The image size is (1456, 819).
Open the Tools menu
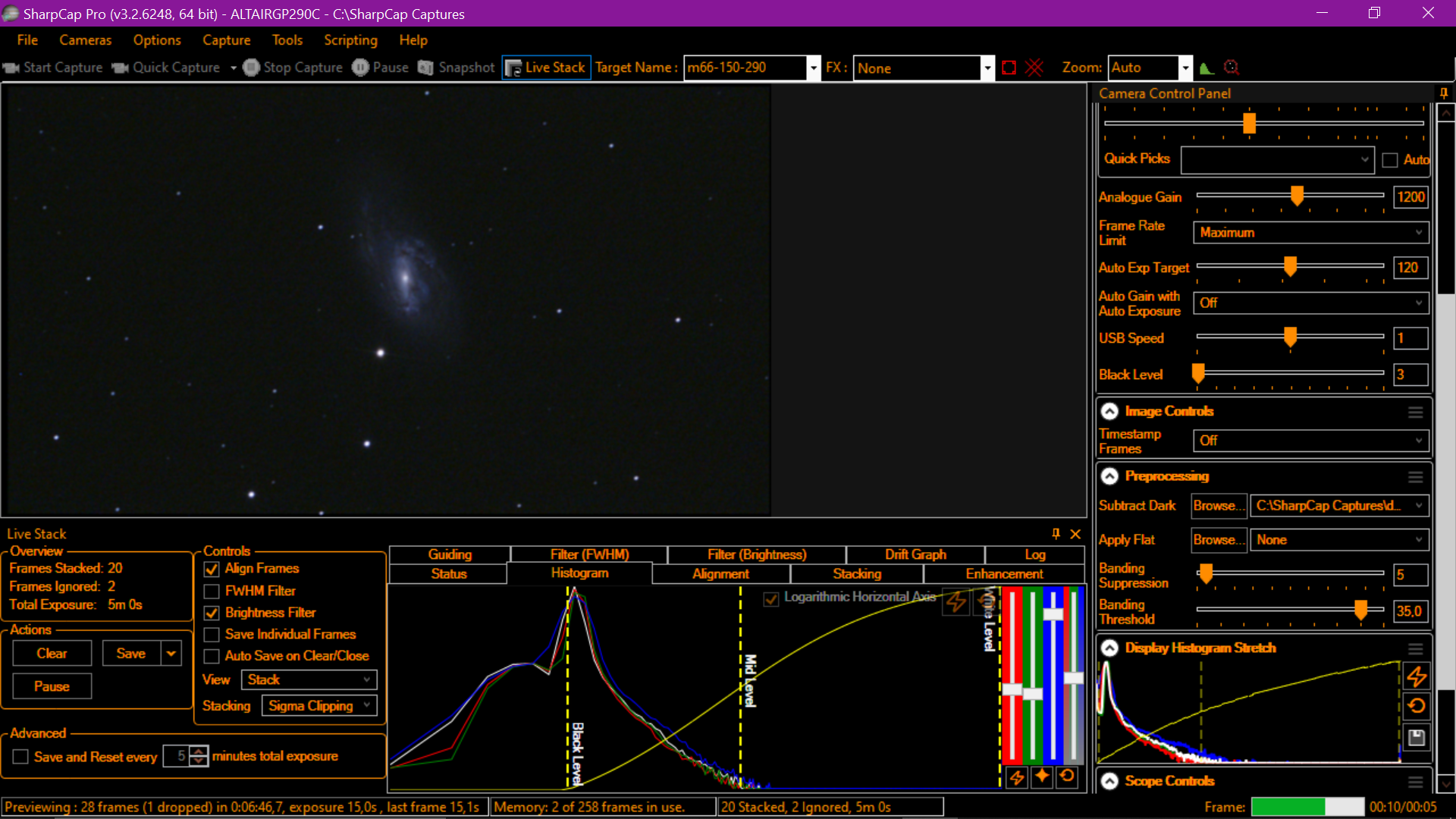click(x=287, y=40)
